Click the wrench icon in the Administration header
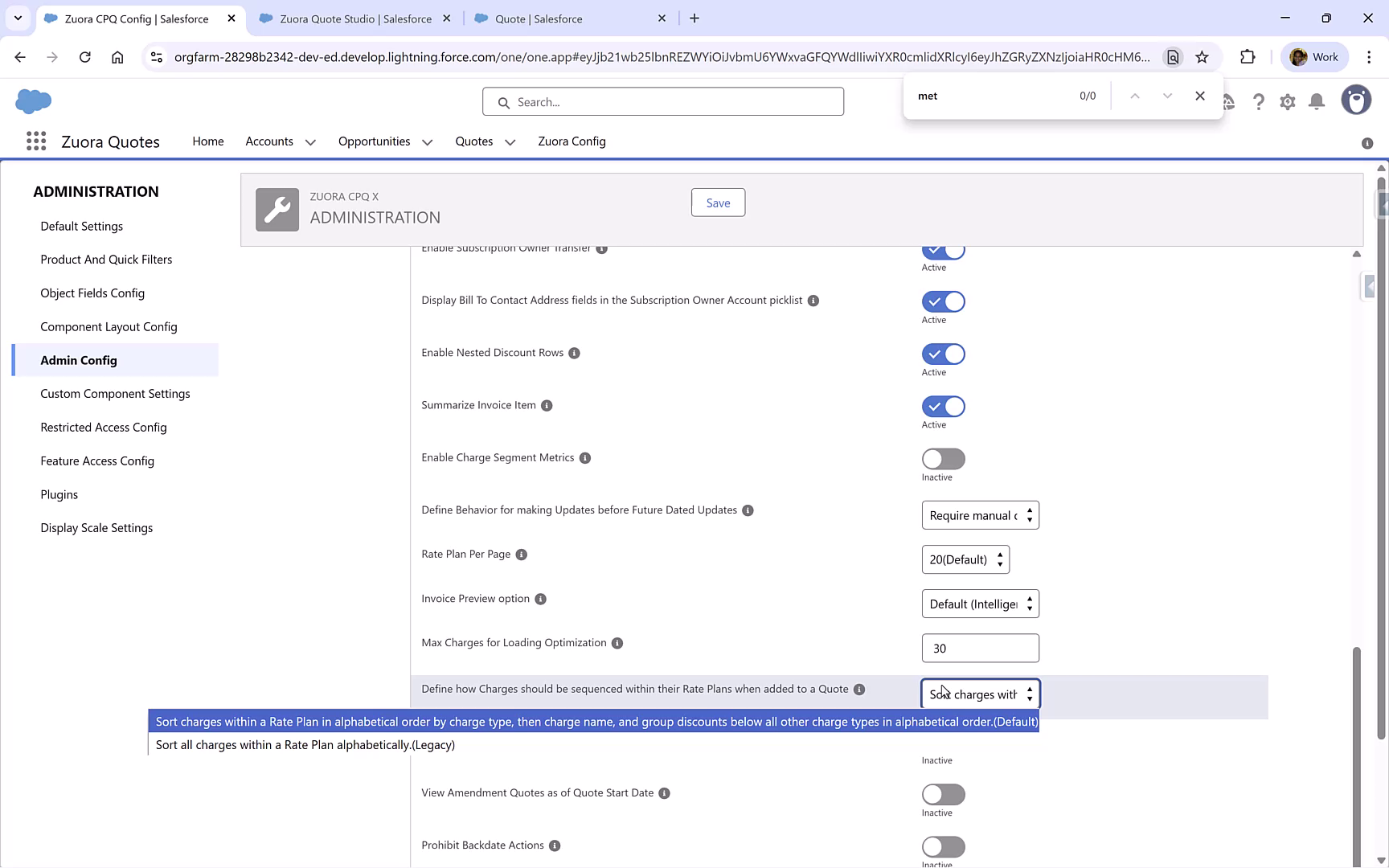The image size is (1389, 868). click(277, 209)
